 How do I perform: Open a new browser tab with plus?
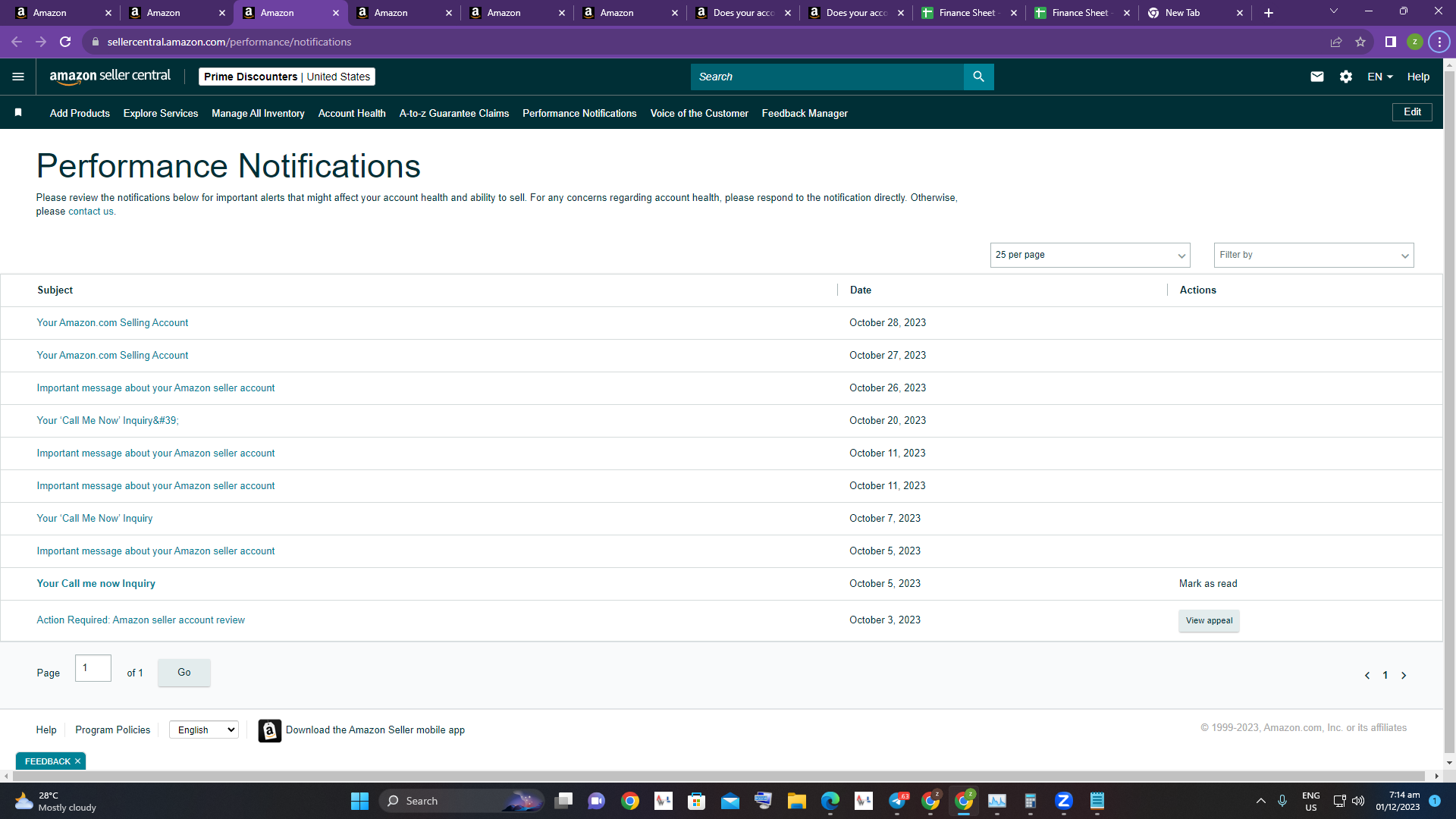click(x=1269, y=13)
